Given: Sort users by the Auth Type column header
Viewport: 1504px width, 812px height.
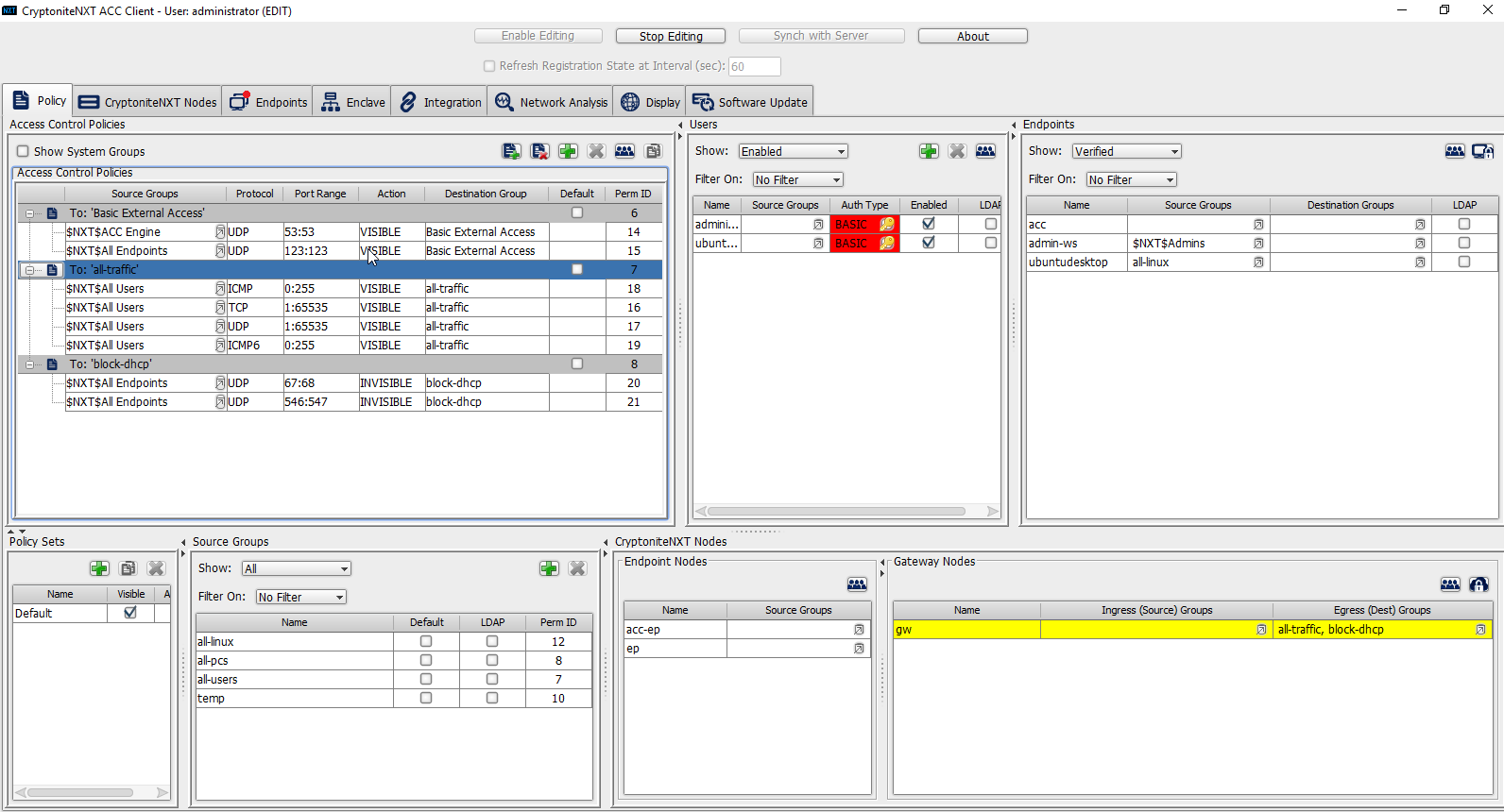Looking at the screenshot, I should (864, 205).
